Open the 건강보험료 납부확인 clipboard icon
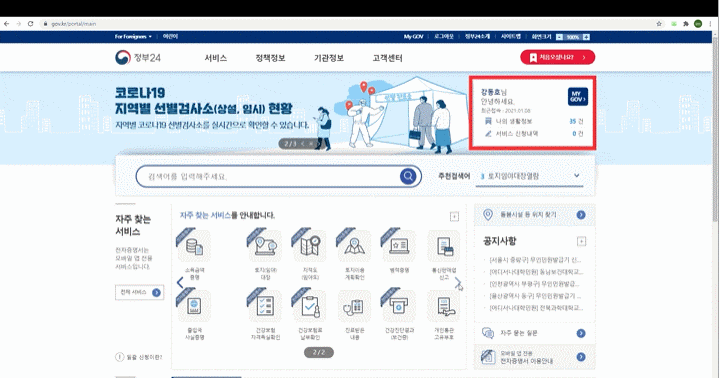Image resolution: width=720 pixels, height=378 pixels. pos(310,306)
